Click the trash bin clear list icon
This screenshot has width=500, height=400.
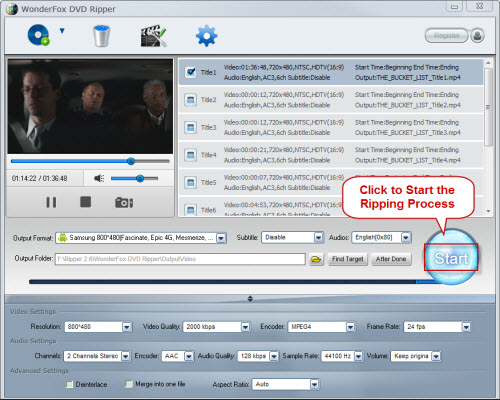tap(101, 36)
